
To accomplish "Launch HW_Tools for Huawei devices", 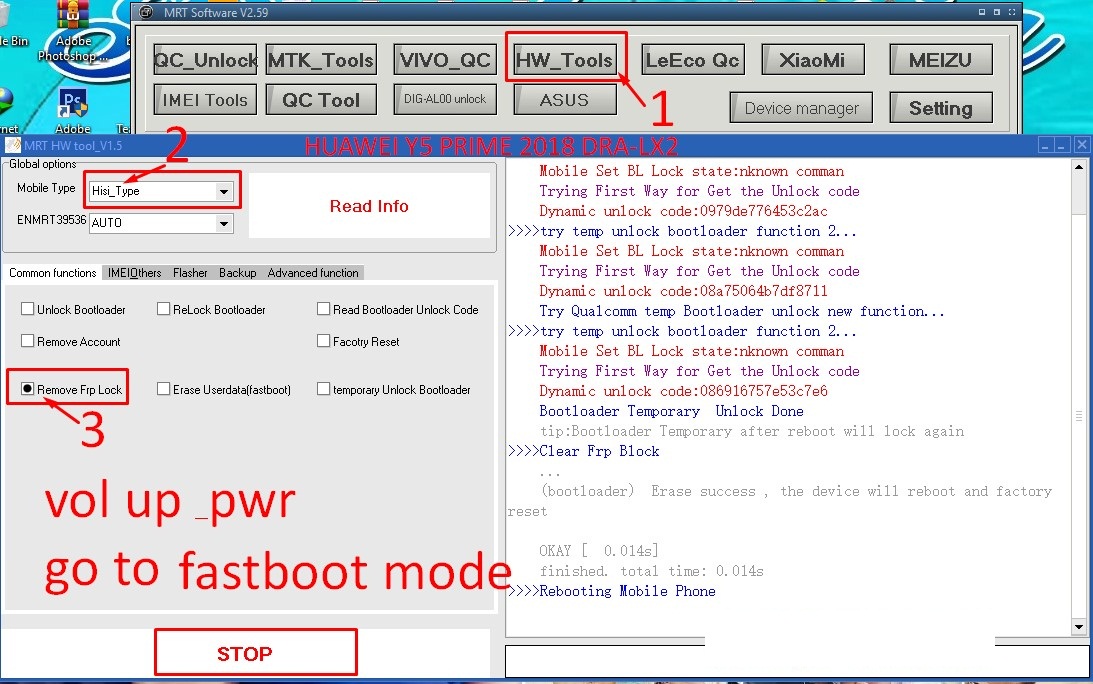I will point(565,60).
